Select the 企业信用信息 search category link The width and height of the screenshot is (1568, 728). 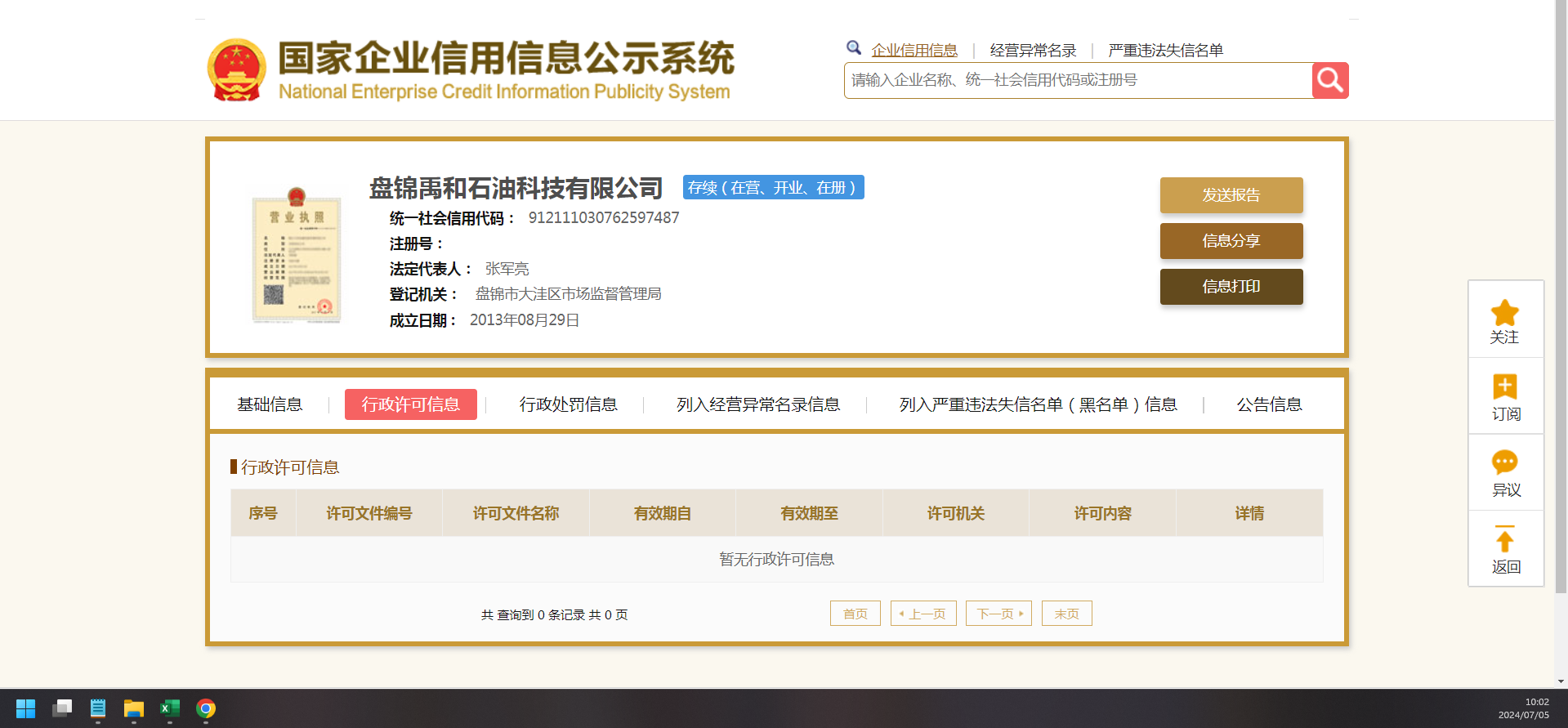coord(914,51)
